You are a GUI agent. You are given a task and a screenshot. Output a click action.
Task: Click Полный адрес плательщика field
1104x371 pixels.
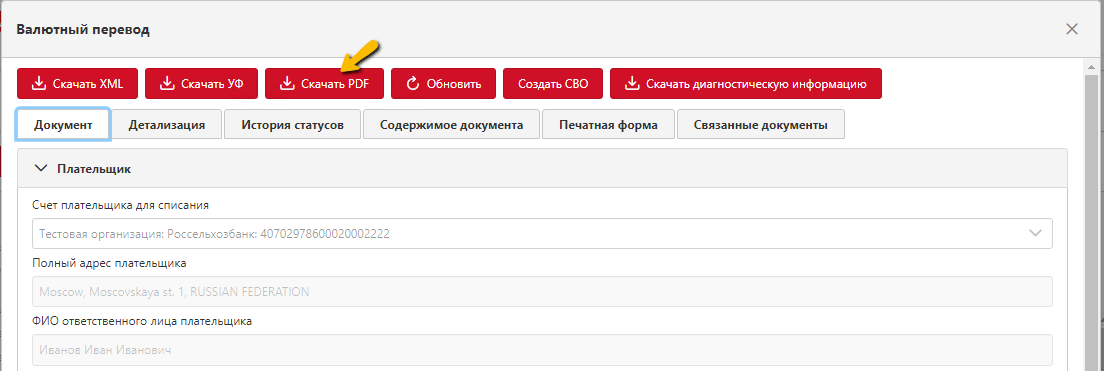542,291
